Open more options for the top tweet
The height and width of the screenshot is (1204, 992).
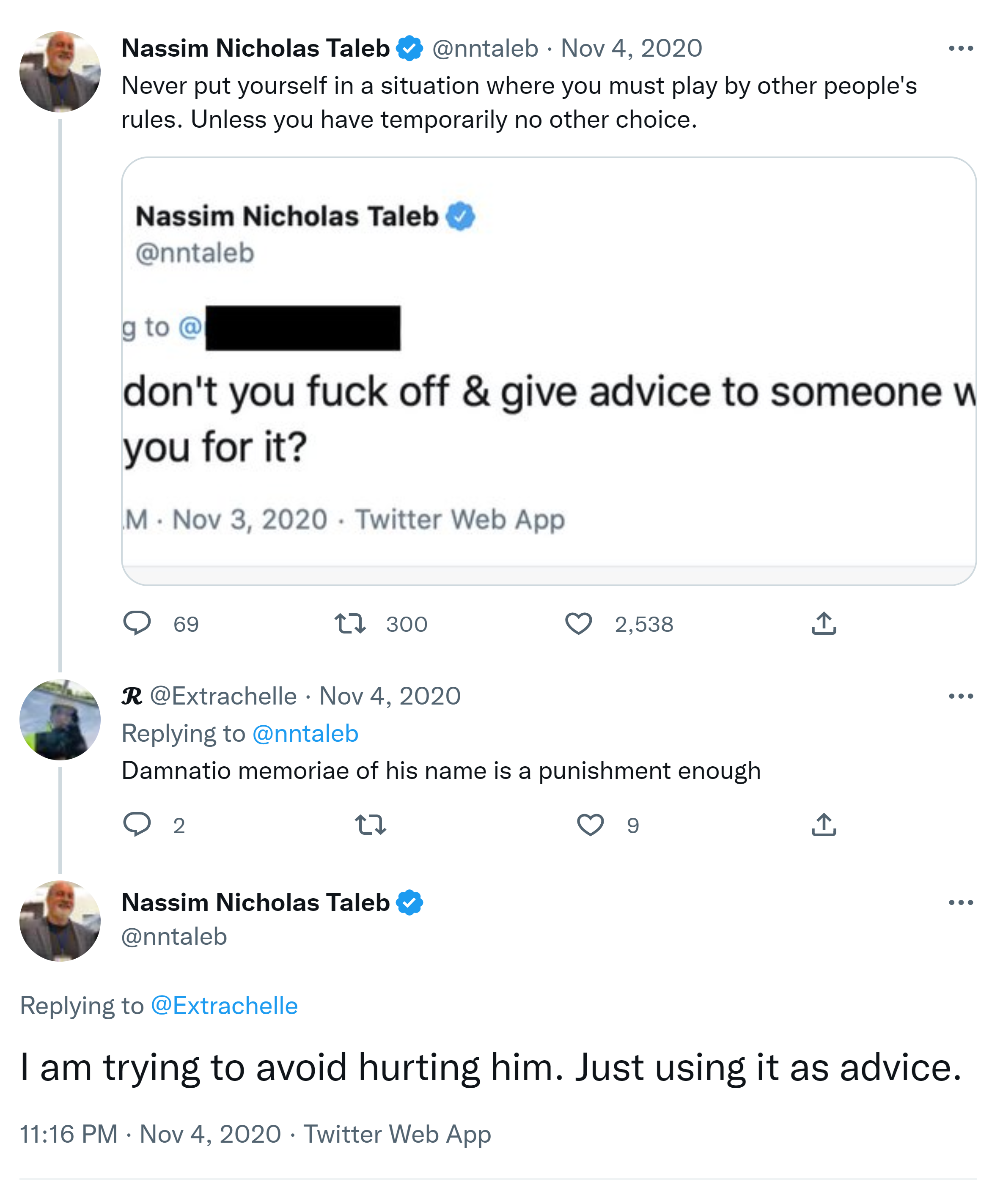tap(960, 49)
